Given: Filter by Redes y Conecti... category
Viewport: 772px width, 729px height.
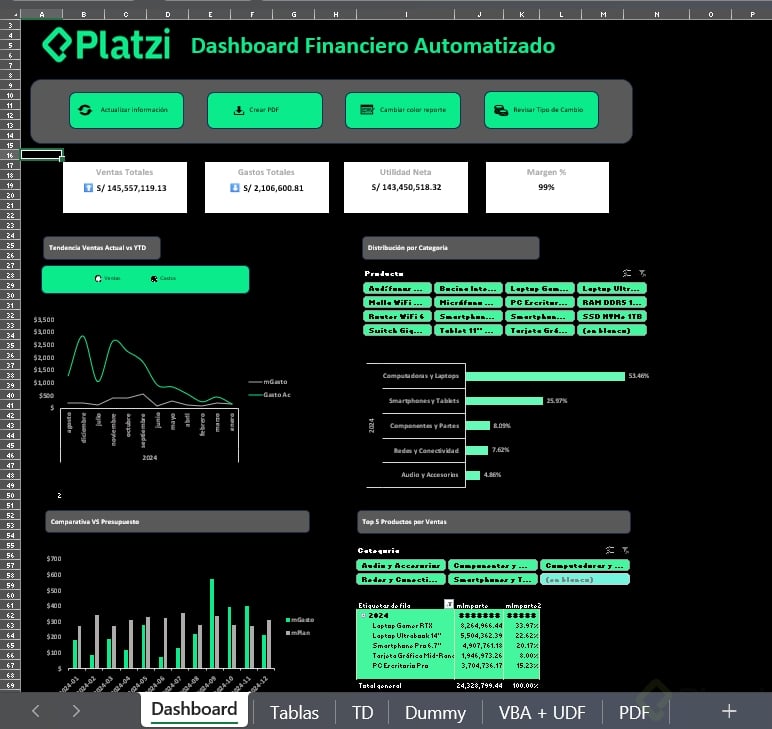Looking at the screenshot, I should pos(401,579).
